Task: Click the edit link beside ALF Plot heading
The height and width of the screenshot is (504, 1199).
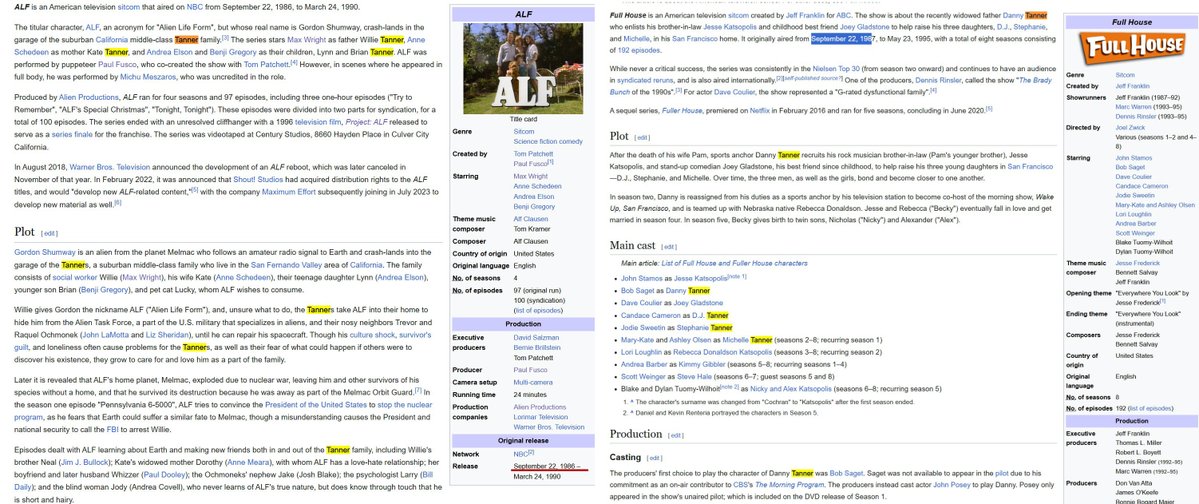Action: click(49, 233)
